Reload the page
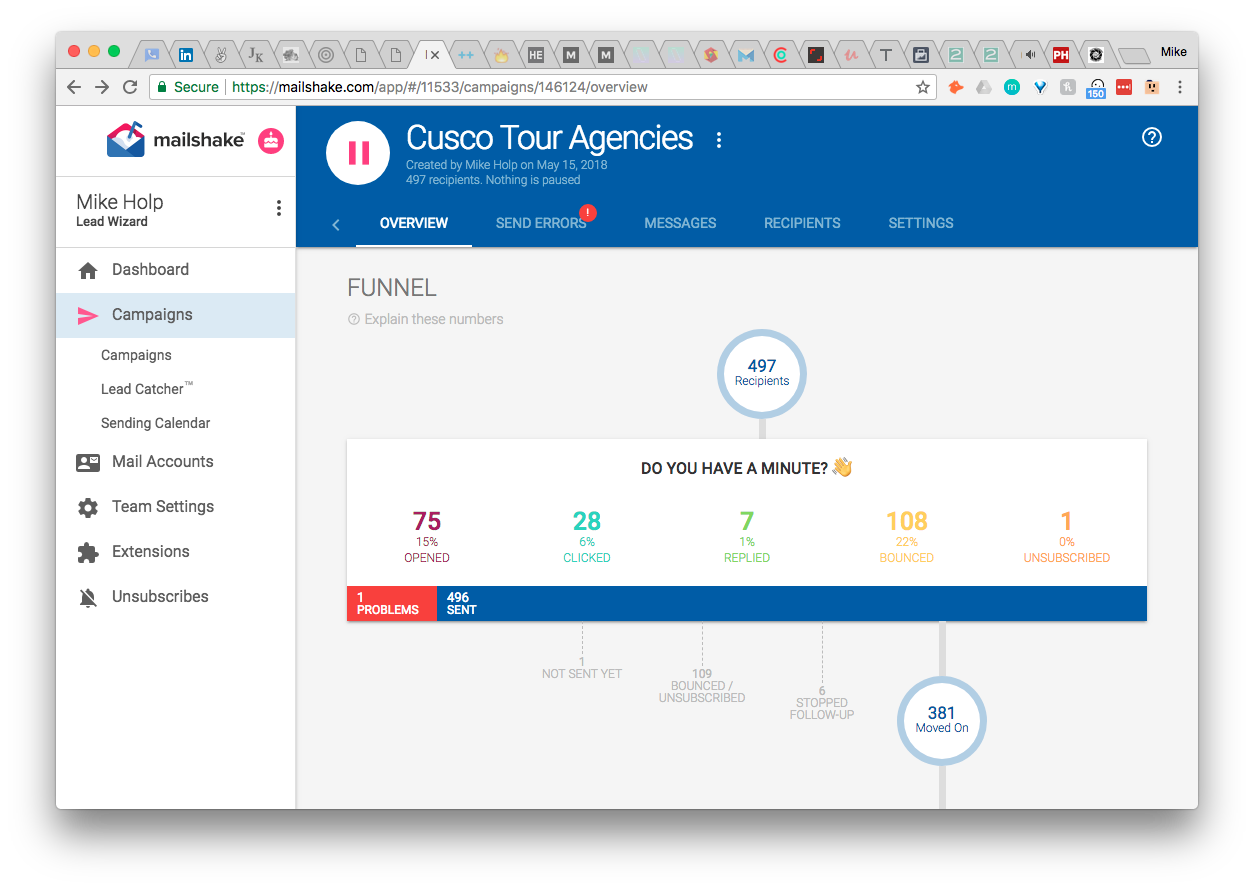Screen dimensions: 1254x889 click(130, 87)
